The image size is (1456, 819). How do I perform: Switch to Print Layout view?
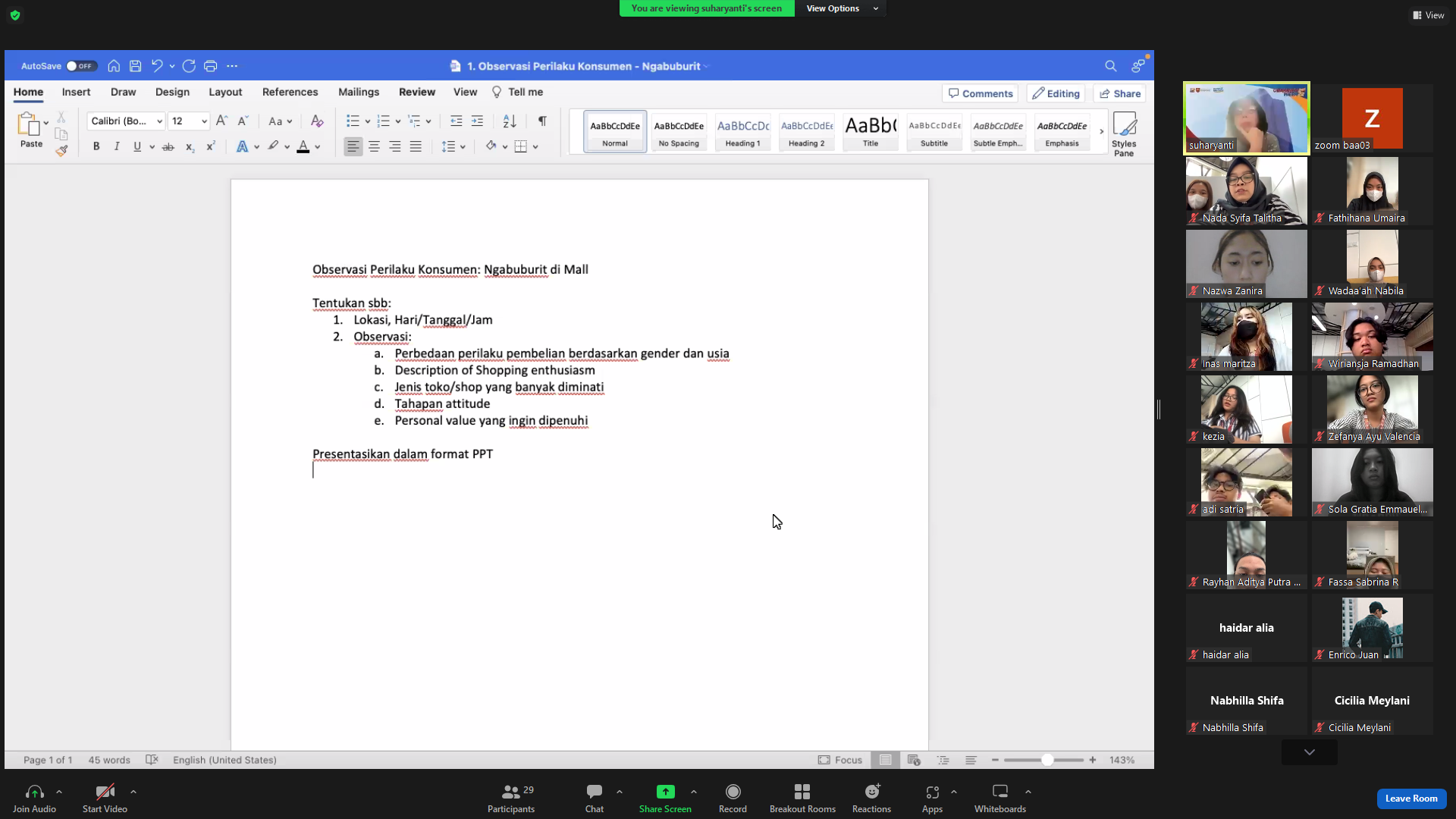coord(885,760)
